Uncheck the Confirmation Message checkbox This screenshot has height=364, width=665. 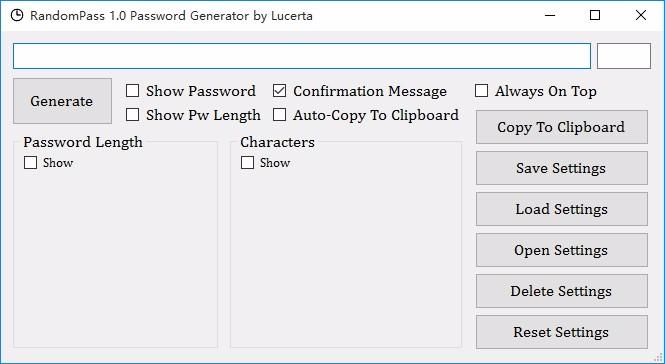click(x=279, y=91)
